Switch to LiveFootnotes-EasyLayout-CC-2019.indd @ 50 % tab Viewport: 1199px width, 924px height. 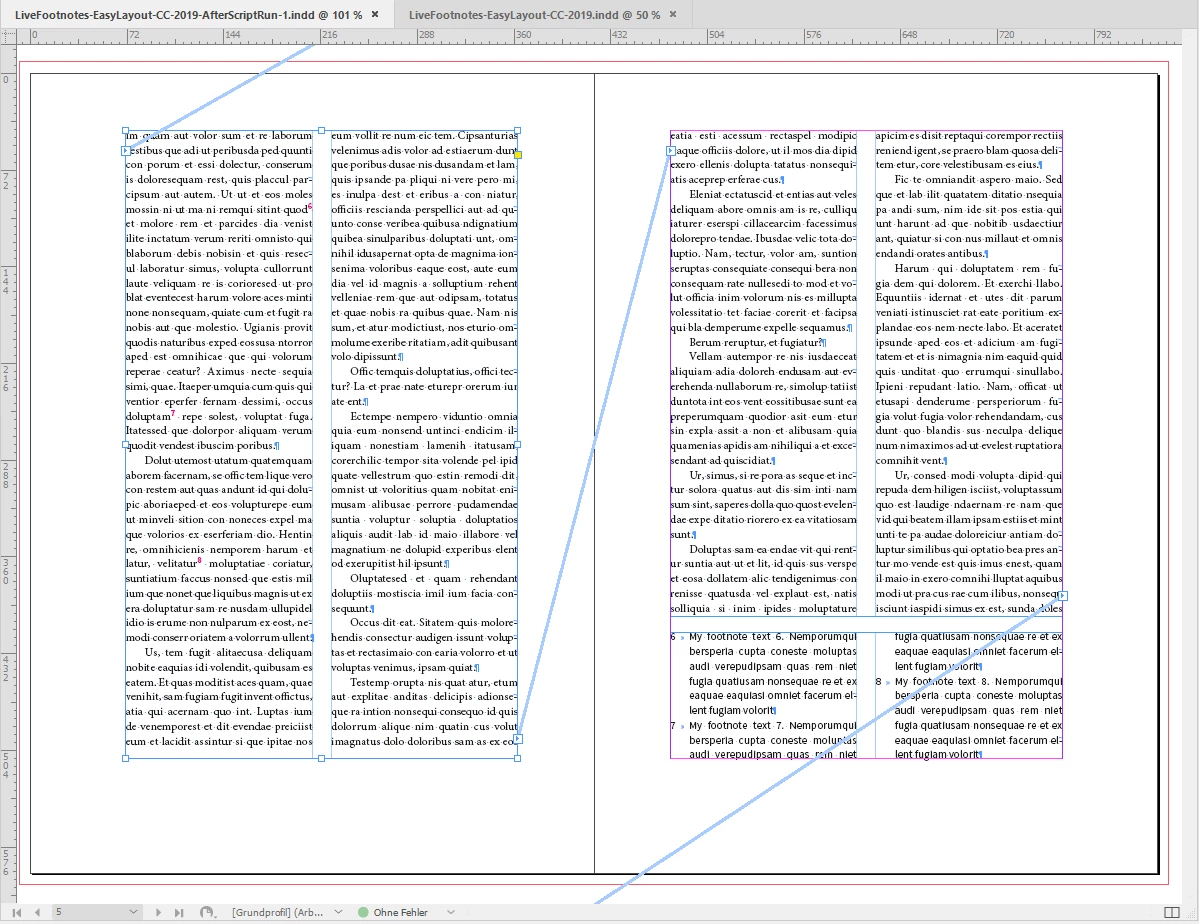(534, 15)
